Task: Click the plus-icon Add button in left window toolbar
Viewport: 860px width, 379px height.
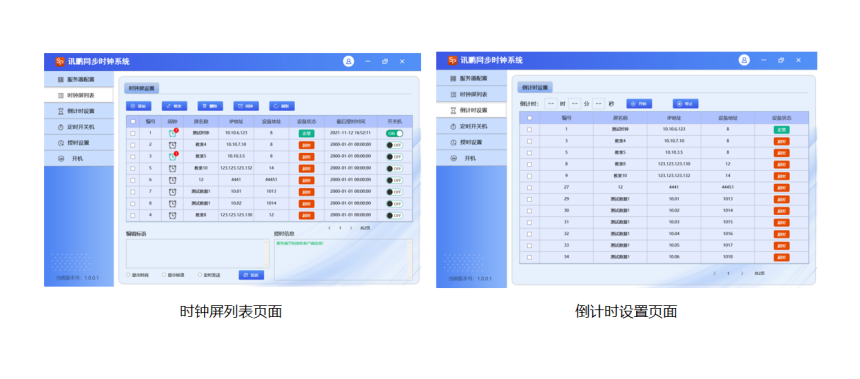Action: pyautogui.click(x=138, y=106)
